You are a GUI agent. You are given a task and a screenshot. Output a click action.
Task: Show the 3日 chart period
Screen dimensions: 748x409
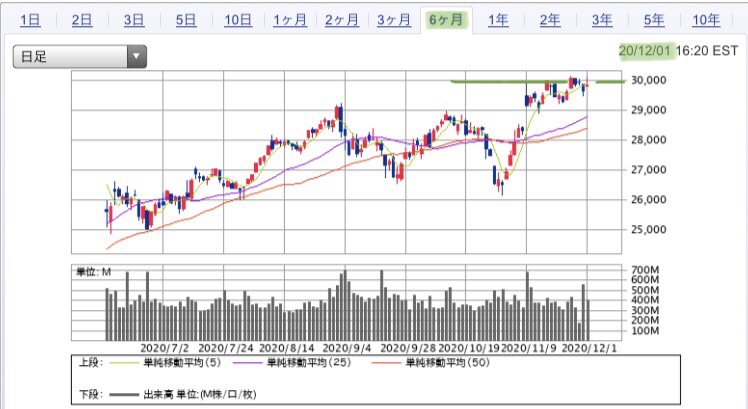coord(134,20)
